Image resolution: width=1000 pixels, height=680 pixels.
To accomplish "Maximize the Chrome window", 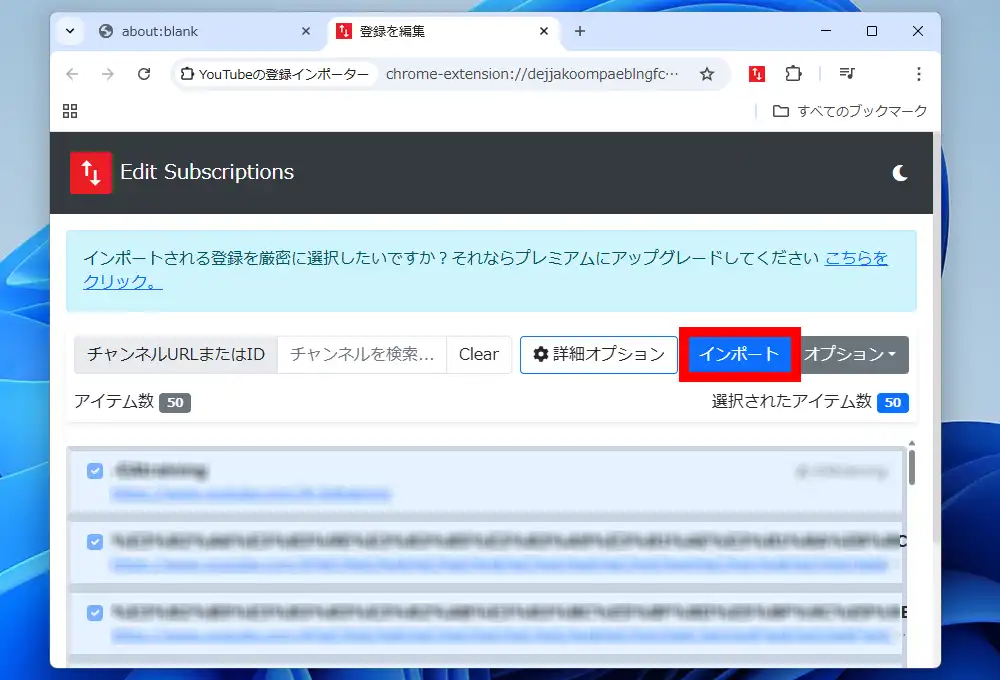I will (x=872, y=31).
